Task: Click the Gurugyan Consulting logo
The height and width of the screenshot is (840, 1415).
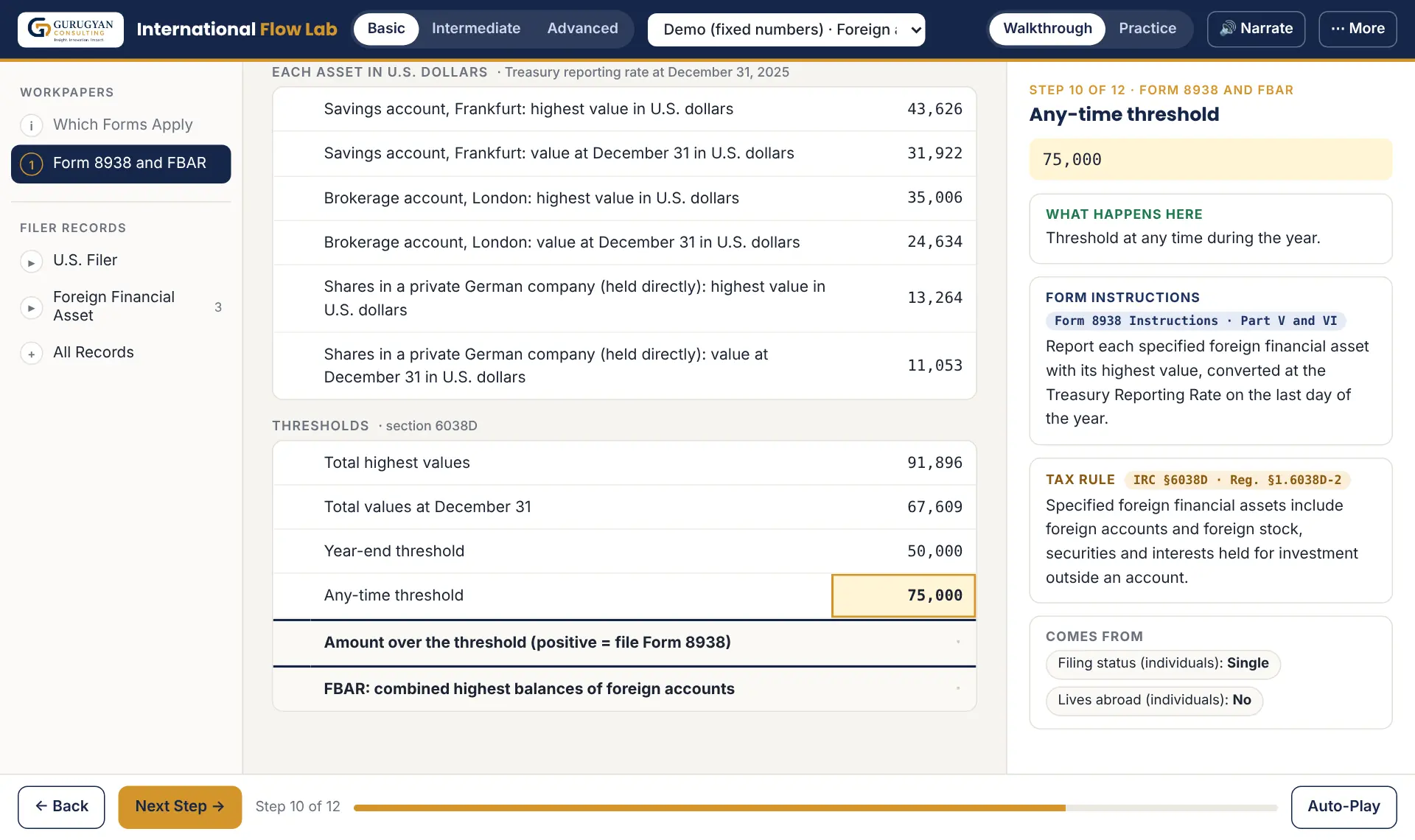Action: (x=71, y=29)
